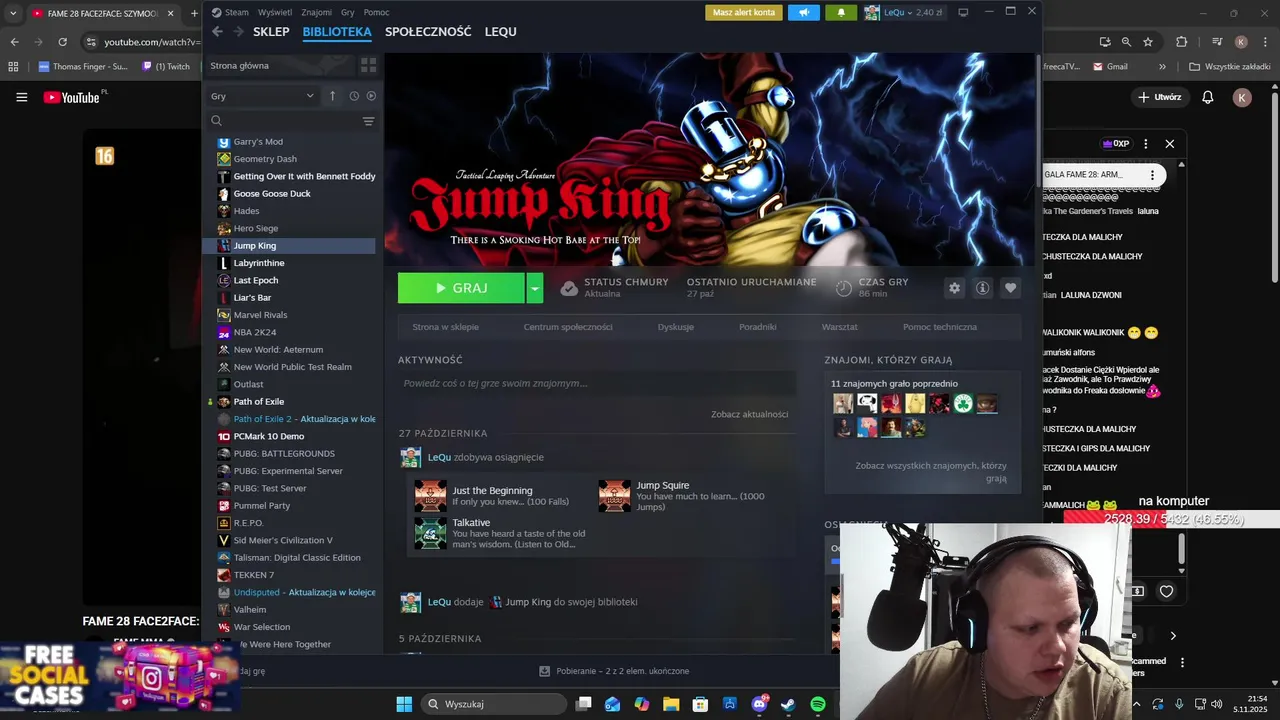Add Jump King to favorites heart
Viewport: 1280px width, 720px height.
[1010, 288]
